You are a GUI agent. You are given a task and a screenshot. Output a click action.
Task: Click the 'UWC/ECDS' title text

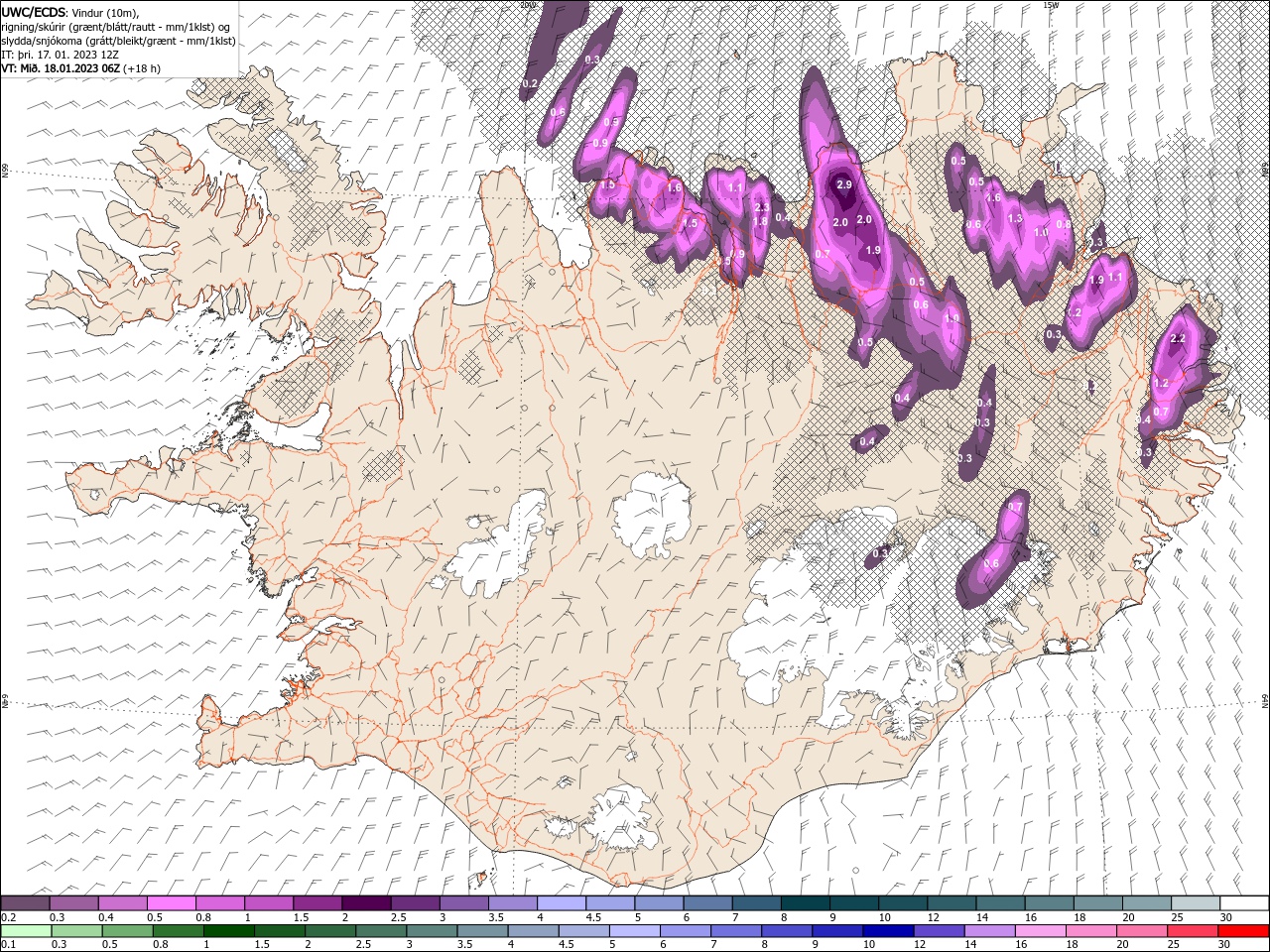34,12
